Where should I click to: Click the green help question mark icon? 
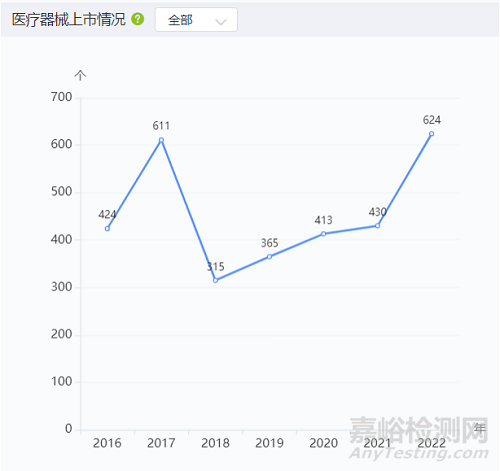(137, 19)
